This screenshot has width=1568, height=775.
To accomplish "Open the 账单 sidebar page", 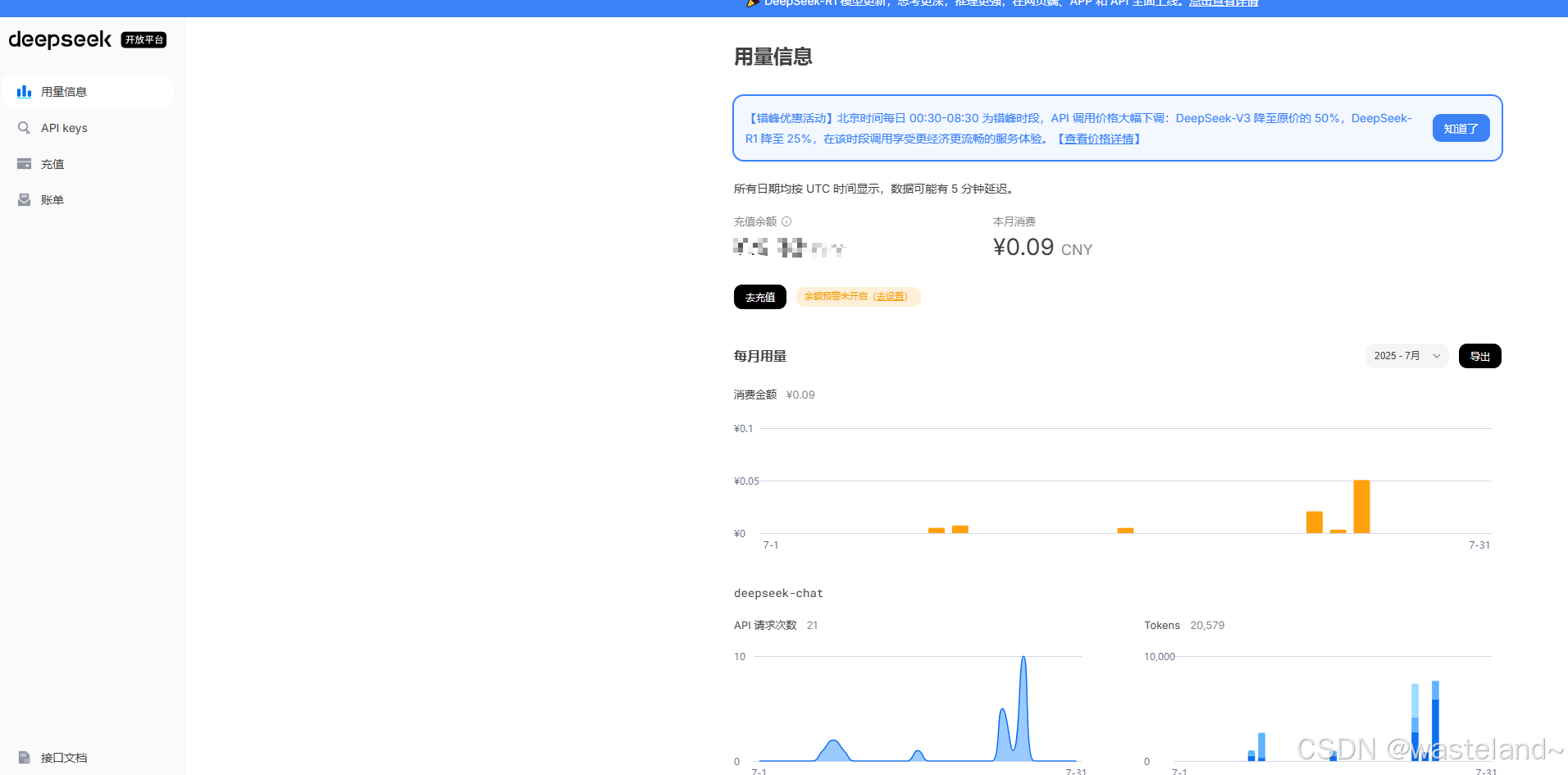I will 89,200.
